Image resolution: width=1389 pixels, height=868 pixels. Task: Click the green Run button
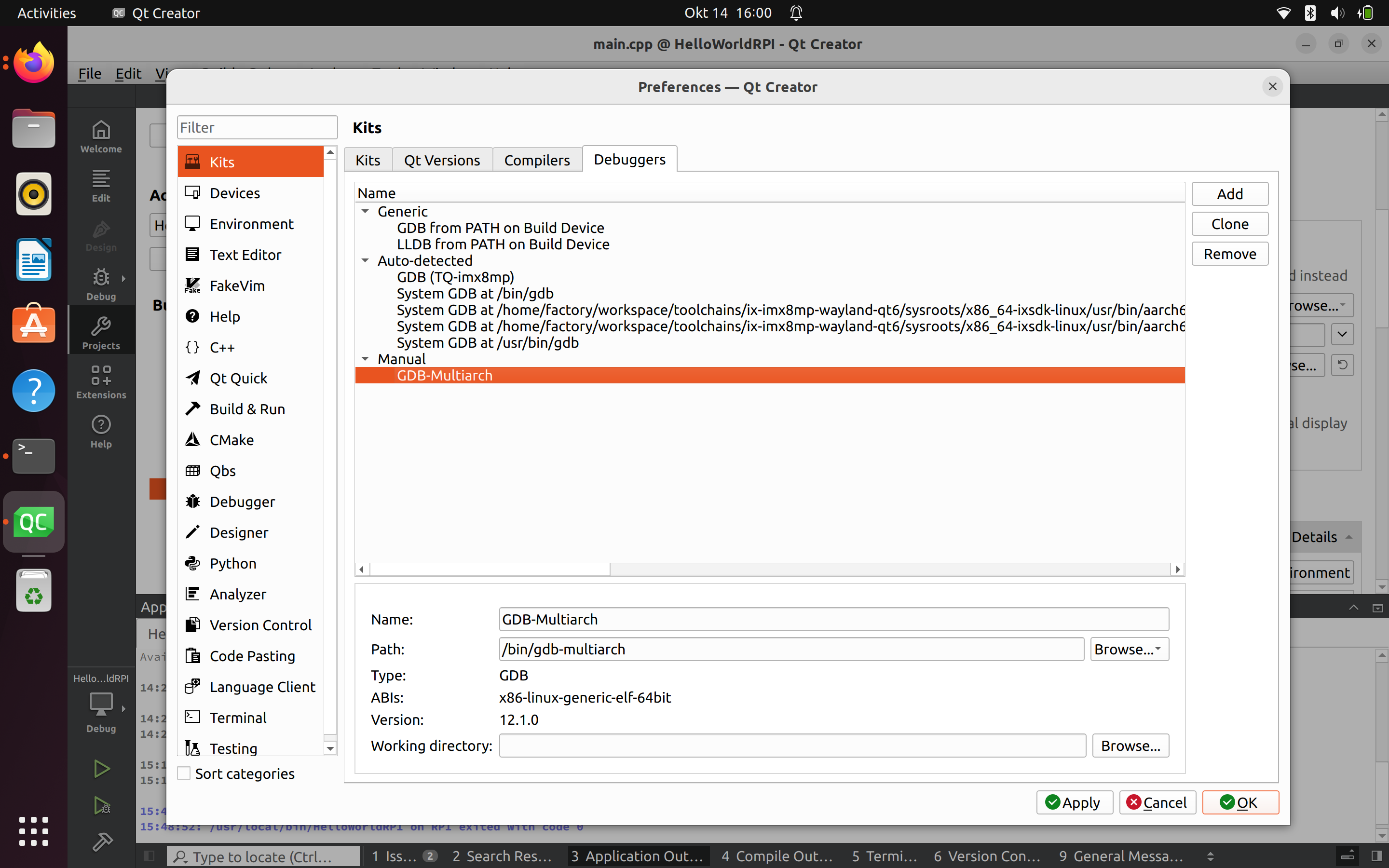coord(102,769)
